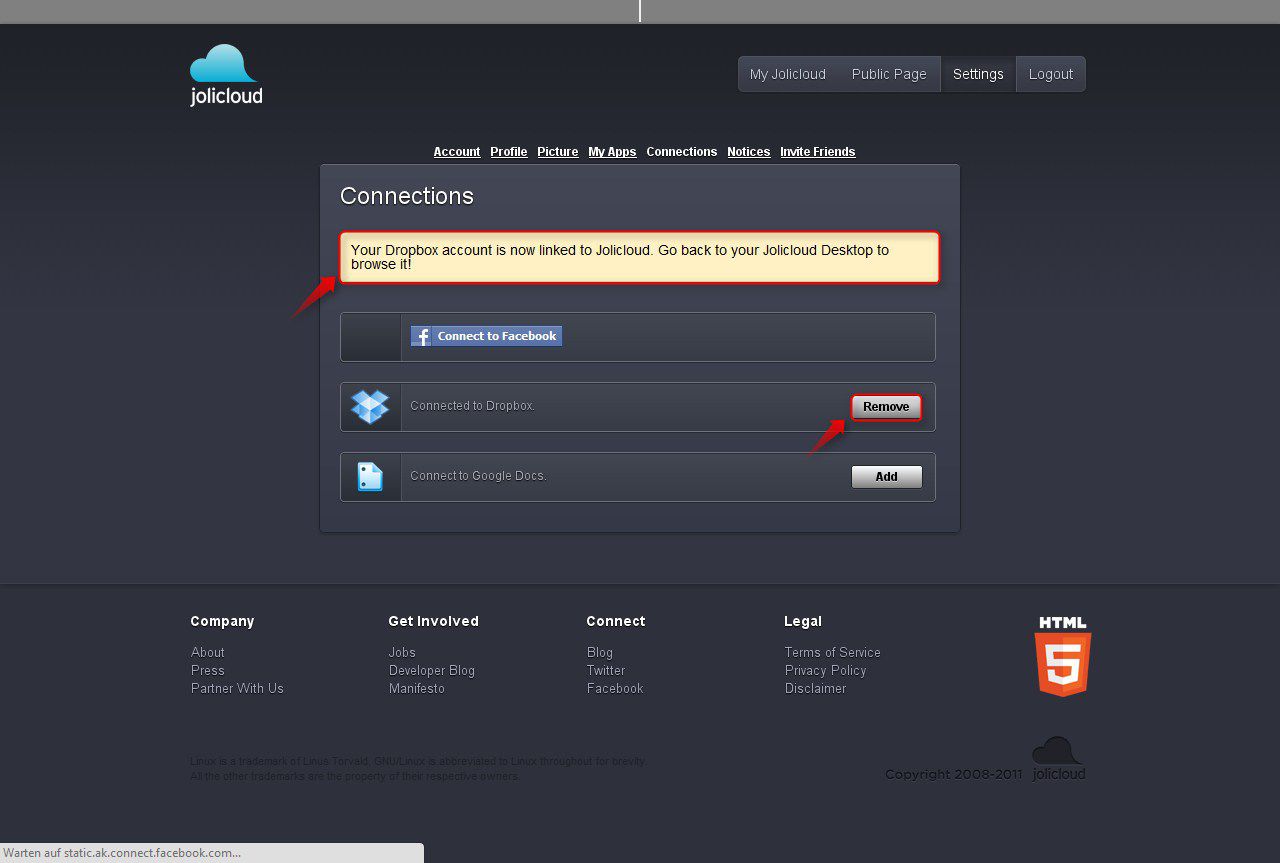The image size is (1280, 863).
Task: Add a Google Docs connection
Action: [x=886, y=477]
